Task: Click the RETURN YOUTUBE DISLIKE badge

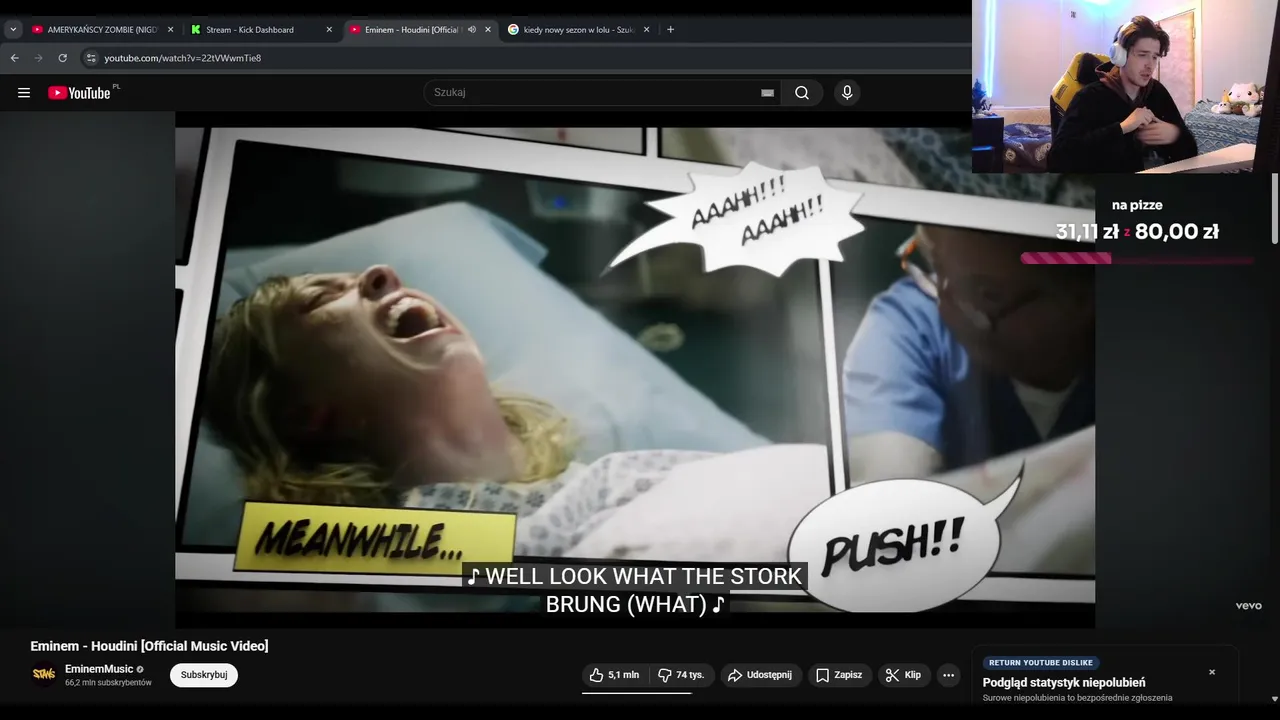Action: pyautogui.click(x=1040, y=663)
